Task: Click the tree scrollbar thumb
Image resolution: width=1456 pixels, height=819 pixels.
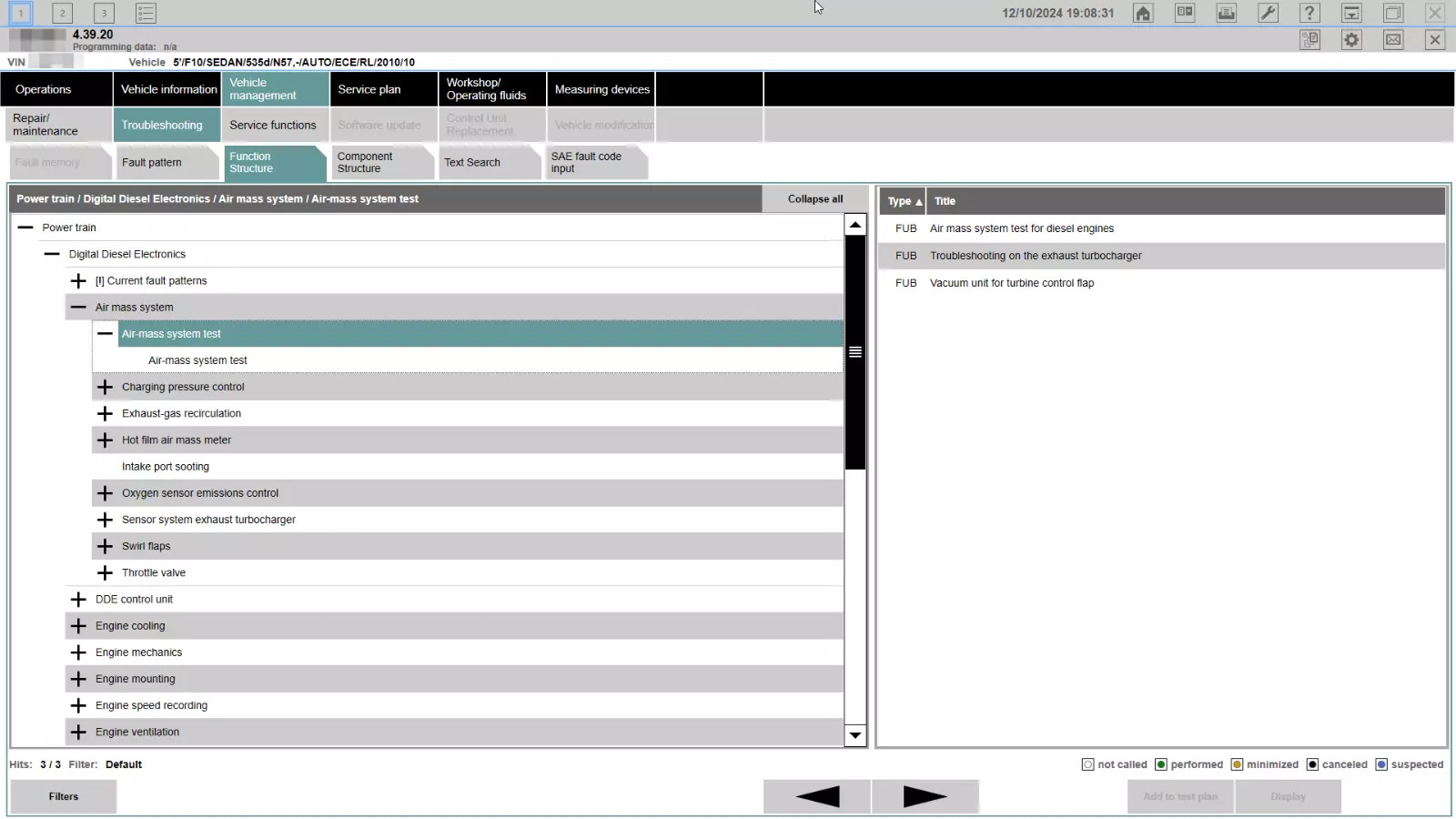Action: pyautogui.click(x=855, y=352)
